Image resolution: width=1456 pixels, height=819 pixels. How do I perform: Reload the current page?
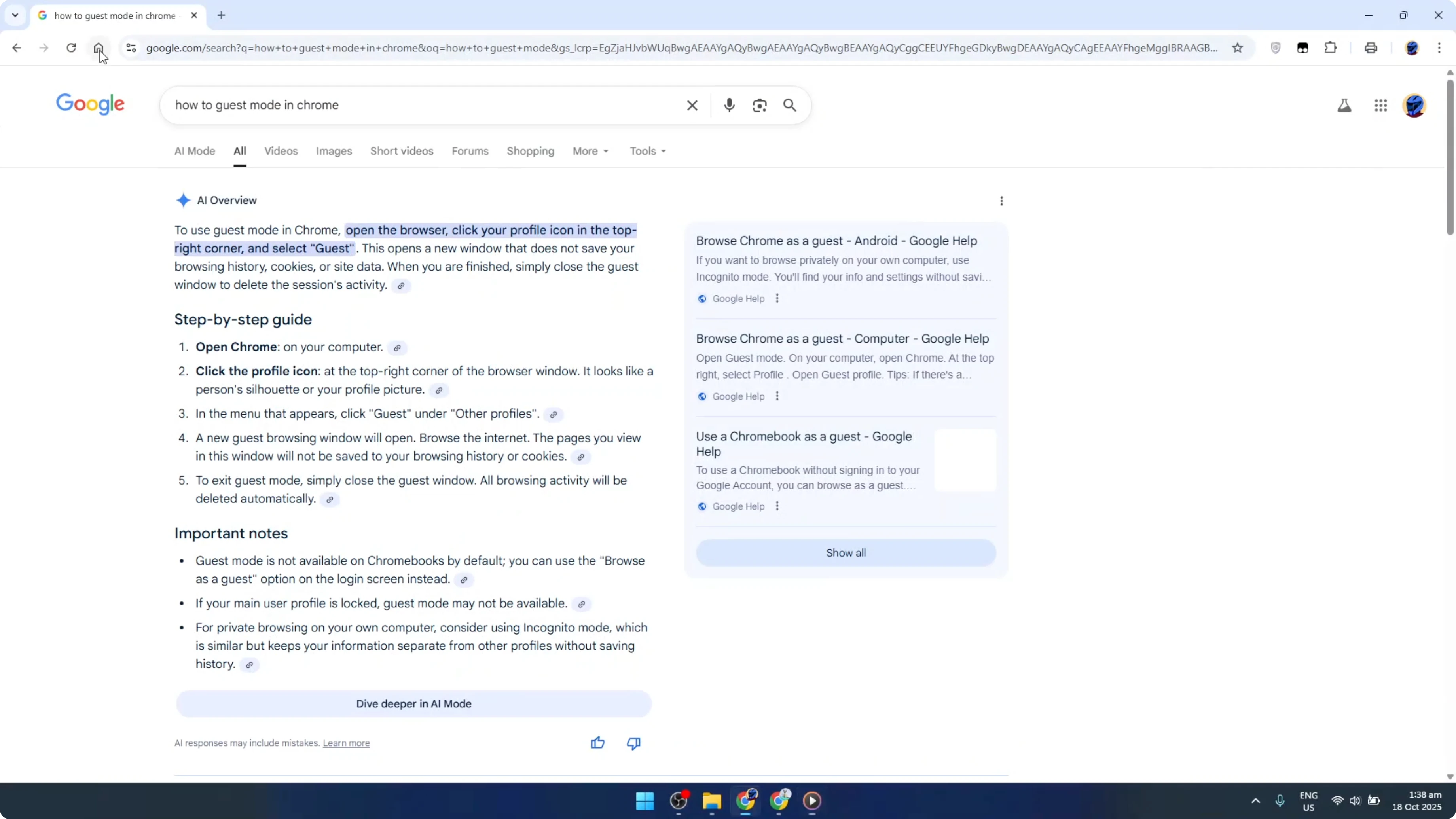click(71, 48)
